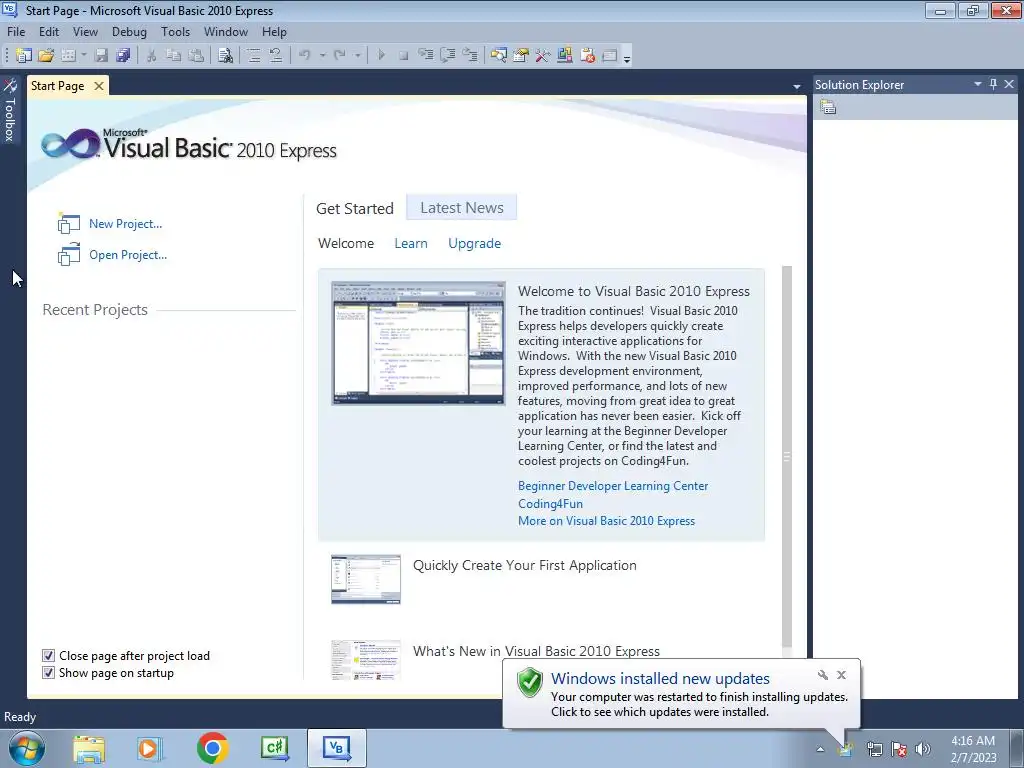This screenshot has height=768, width=1024.
Task: Toggle Solution Explorer auto-hide pin
Action: coord(993,84)
